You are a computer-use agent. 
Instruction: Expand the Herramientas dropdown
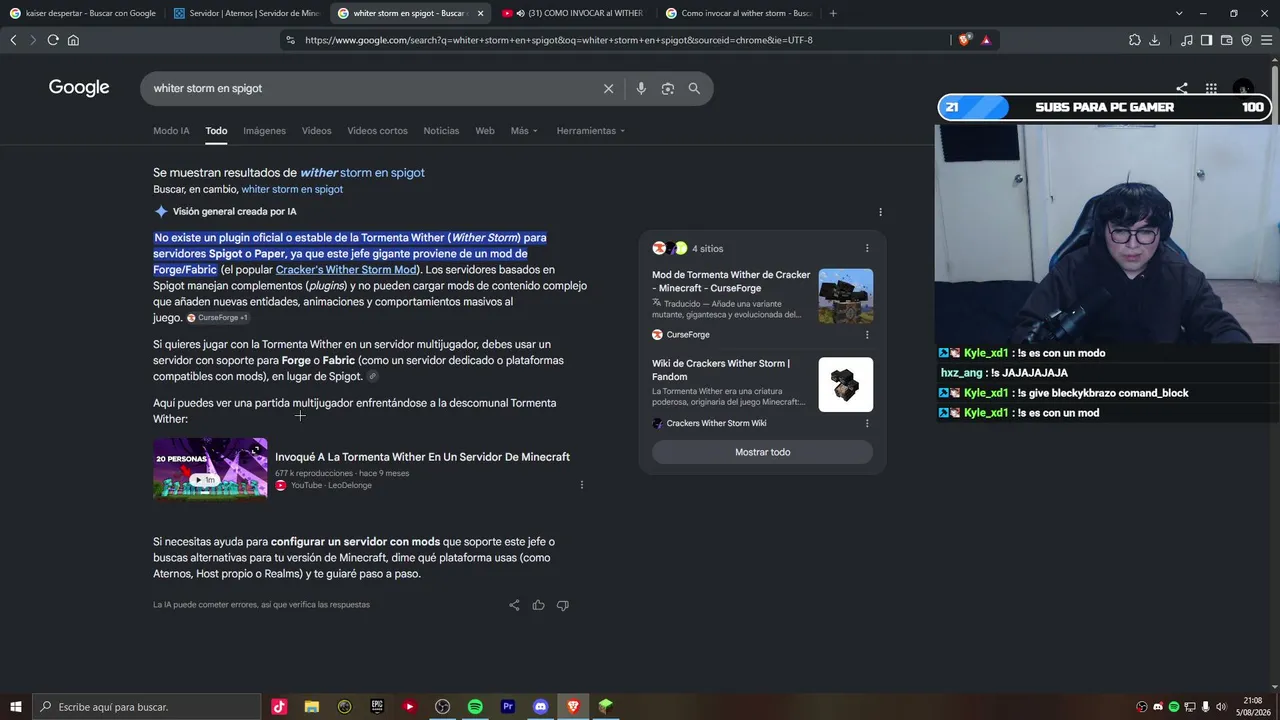coord(591,131)
